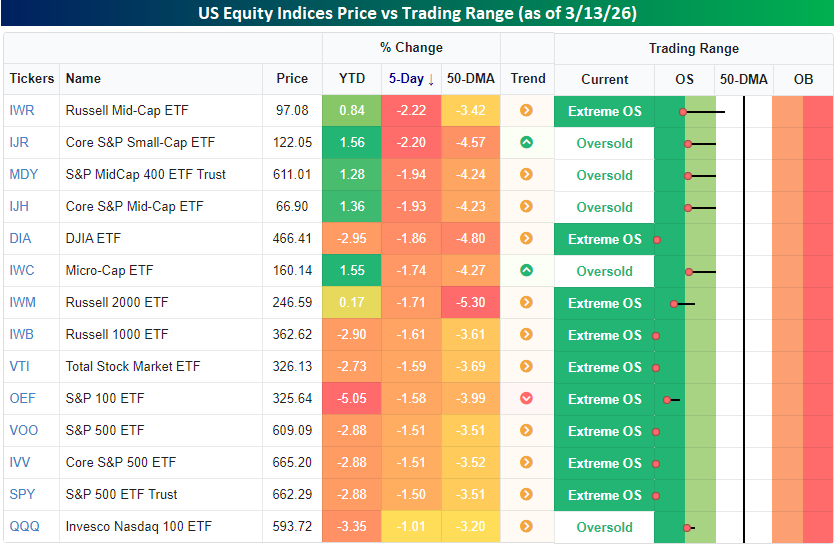Click the DIA sideways trend icon
Screen dimensions: 836x554
526,239
